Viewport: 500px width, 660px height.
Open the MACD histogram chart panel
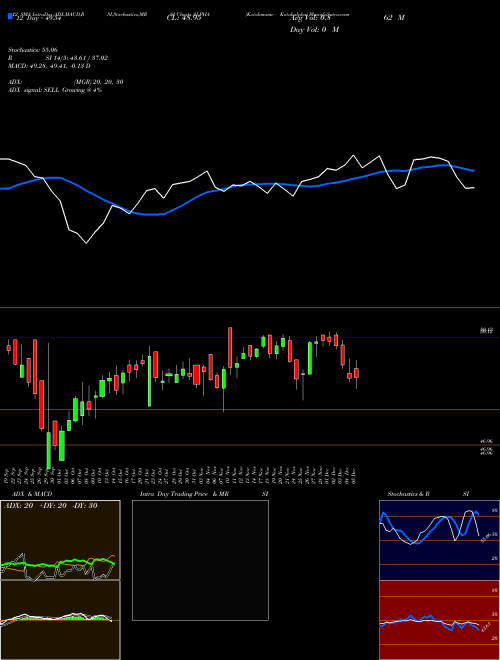pos(60,620)
